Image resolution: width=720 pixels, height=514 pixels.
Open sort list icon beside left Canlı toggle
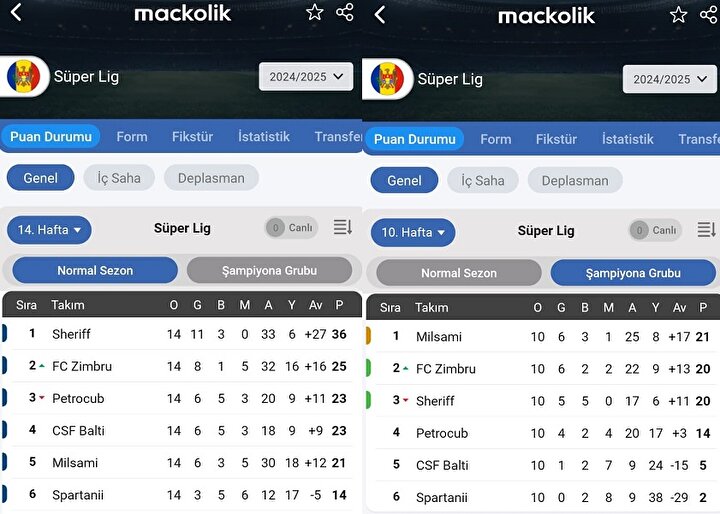tap(343, 227)
